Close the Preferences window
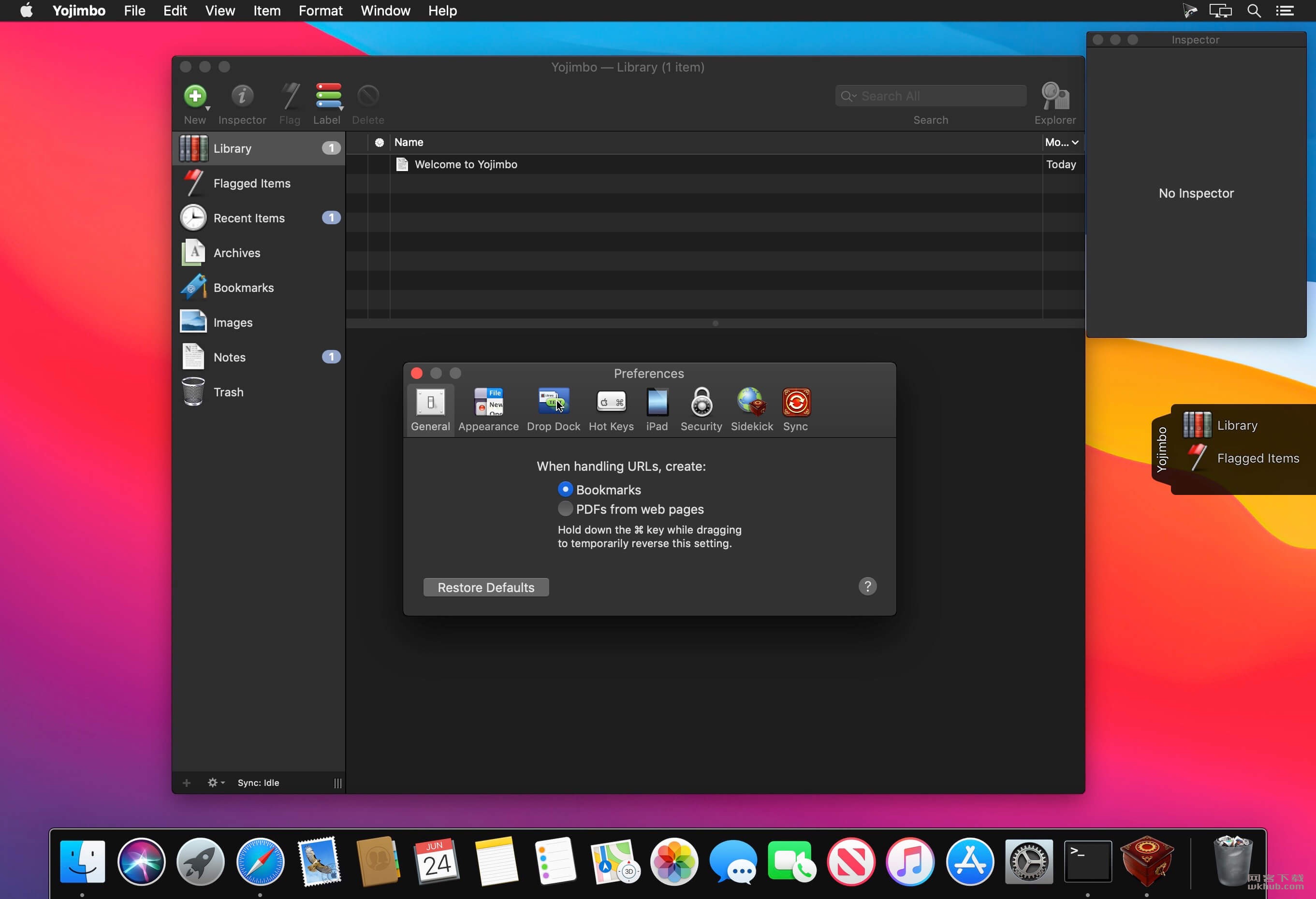1316x899 pixels. pyautogui.click(x=417, y=373)
